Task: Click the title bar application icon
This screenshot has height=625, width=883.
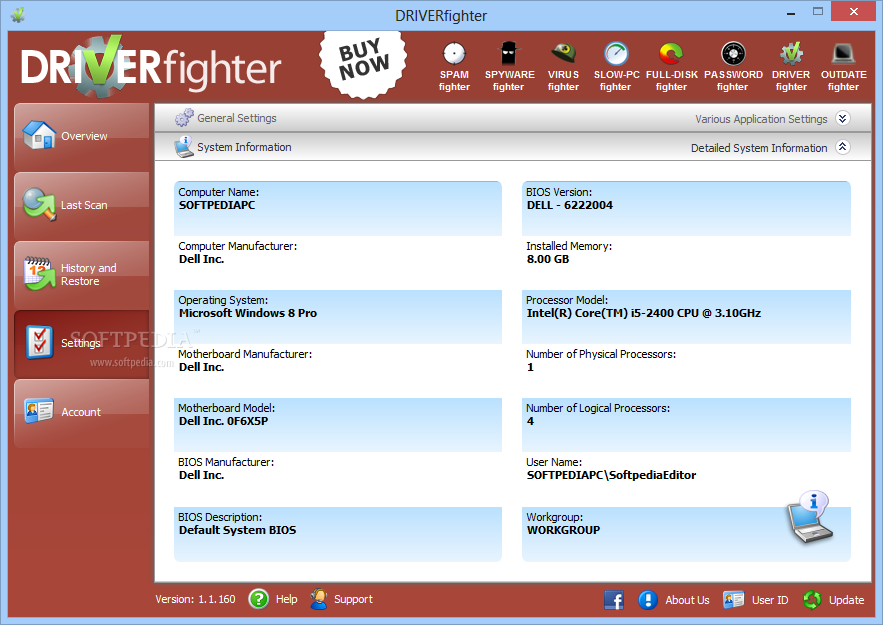Action: (x=18, y=15)
